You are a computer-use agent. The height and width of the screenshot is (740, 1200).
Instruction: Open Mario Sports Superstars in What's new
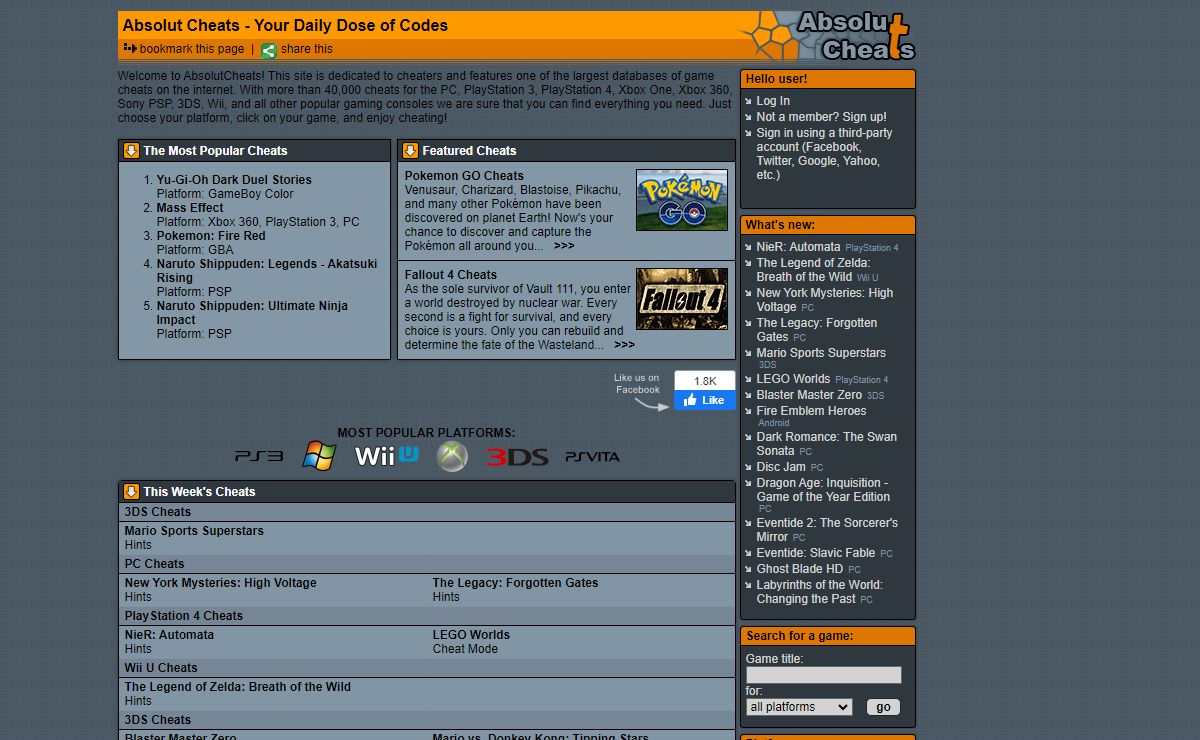click(x=821, y=353)
